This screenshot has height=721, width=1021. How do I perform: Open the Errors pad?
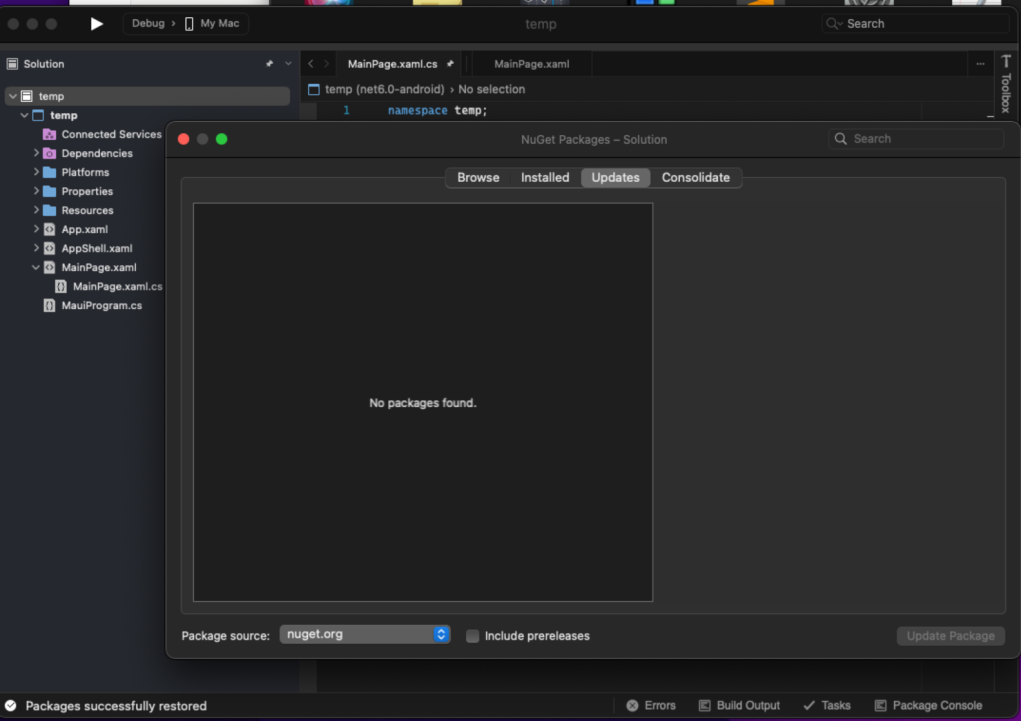point(651,705)
